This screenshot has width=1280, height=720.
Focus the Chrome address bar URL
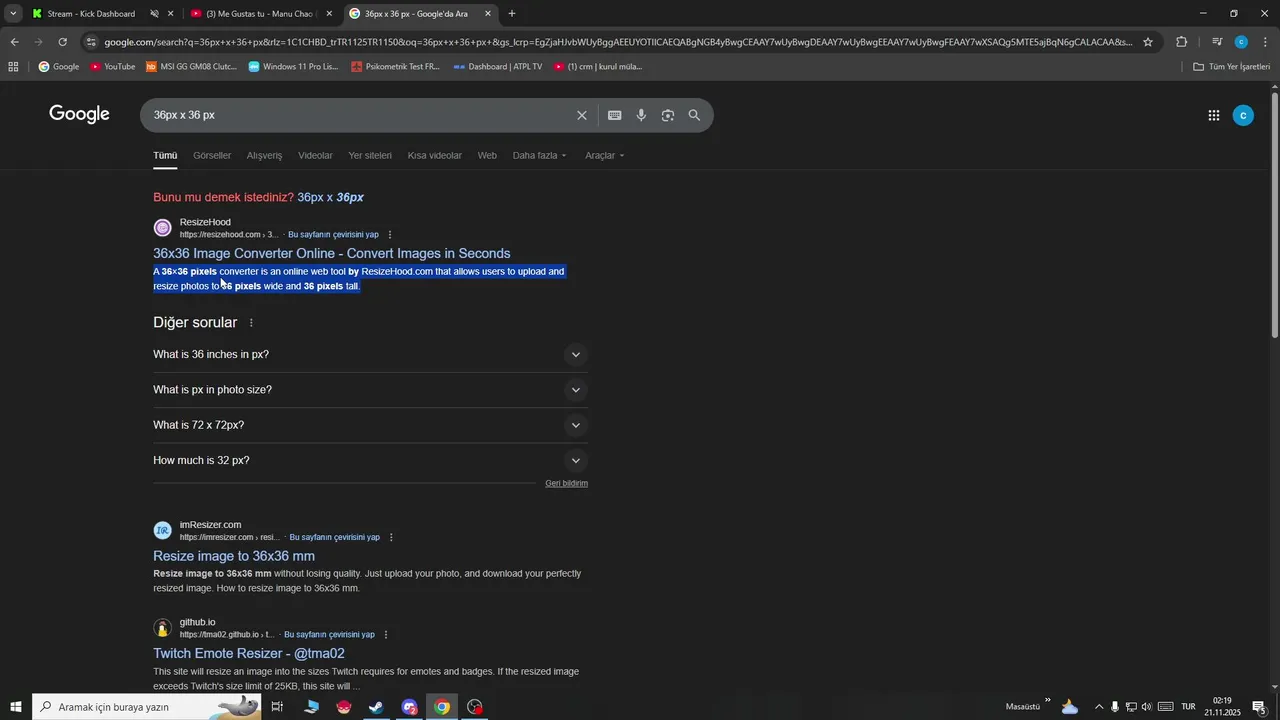click(618, 42)
